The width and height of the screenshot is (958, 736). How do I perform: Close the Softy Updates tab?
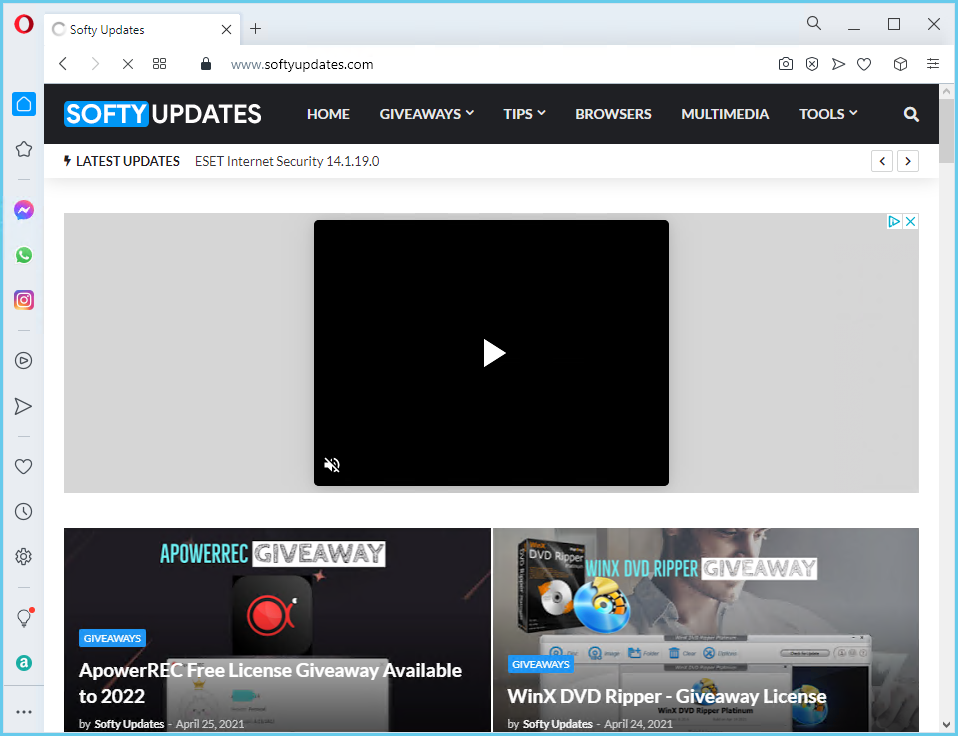pyautogui.click(x=226, y=29)
